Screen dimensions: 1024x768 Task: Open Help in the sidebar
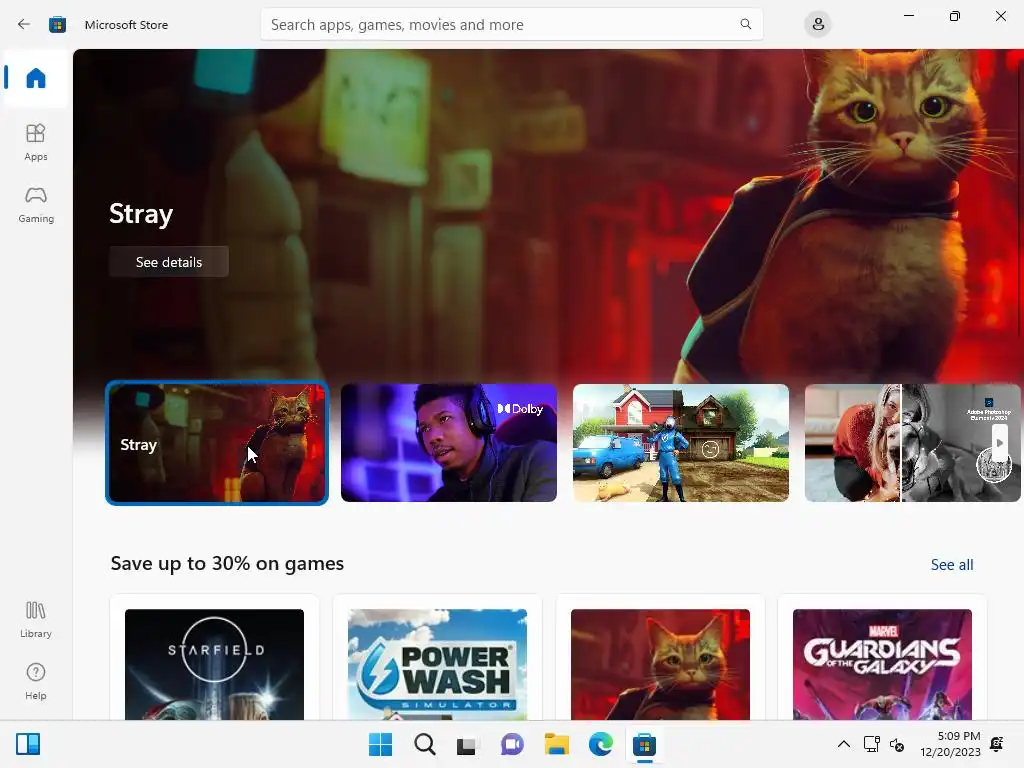coord(36,682)
